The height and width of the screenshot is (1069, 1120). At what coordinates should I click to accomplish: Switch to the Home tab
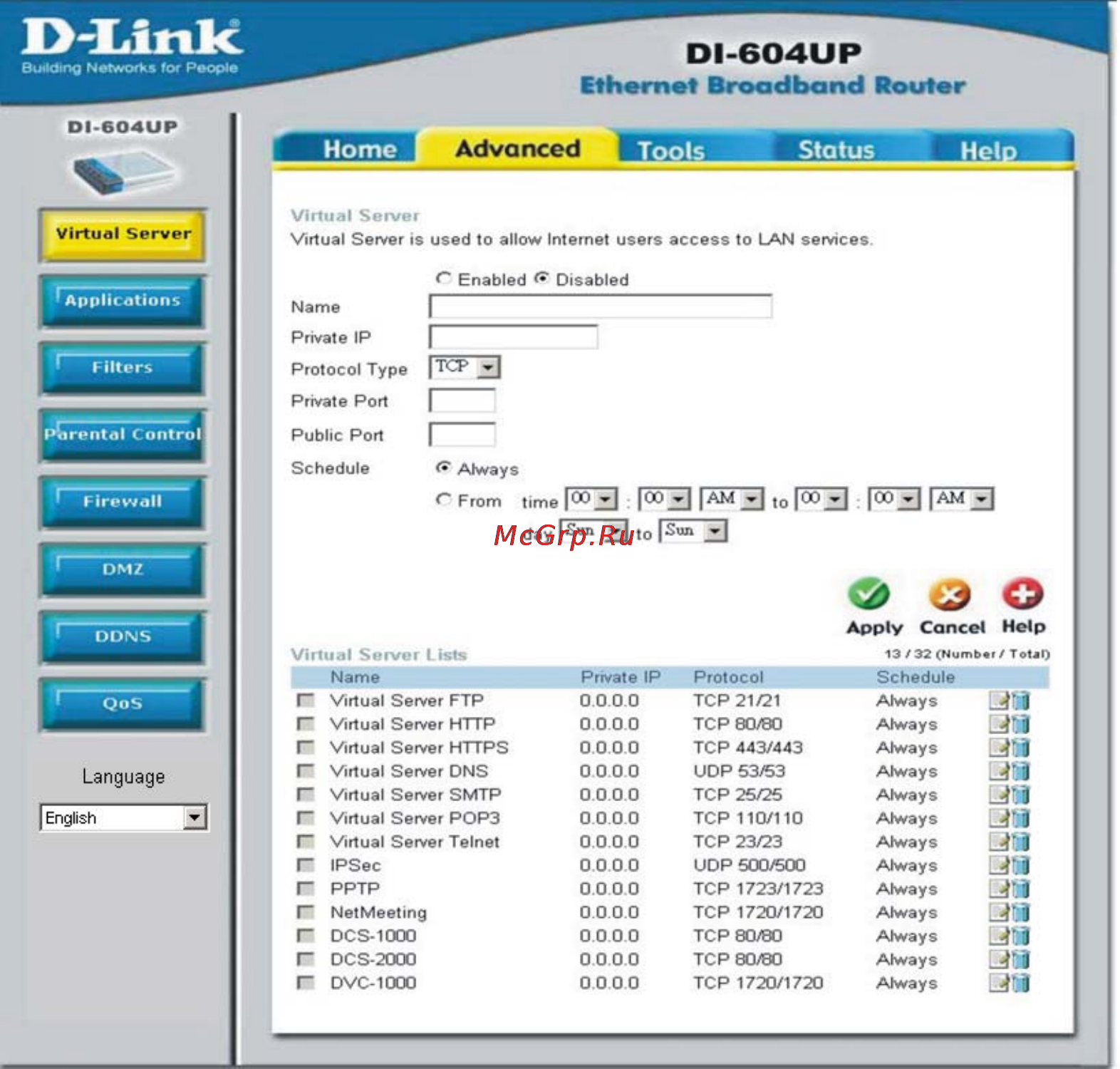point(360,149)
